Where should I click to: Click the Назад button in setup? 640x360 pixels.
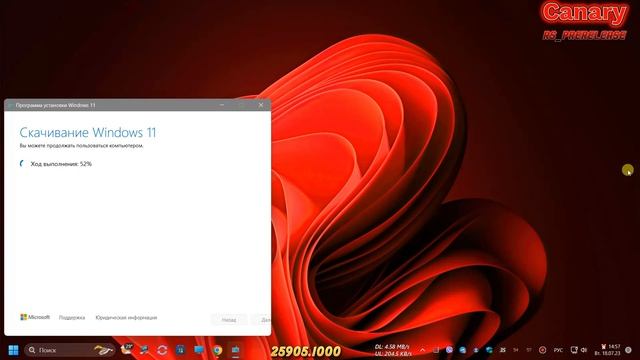(229, 320)
